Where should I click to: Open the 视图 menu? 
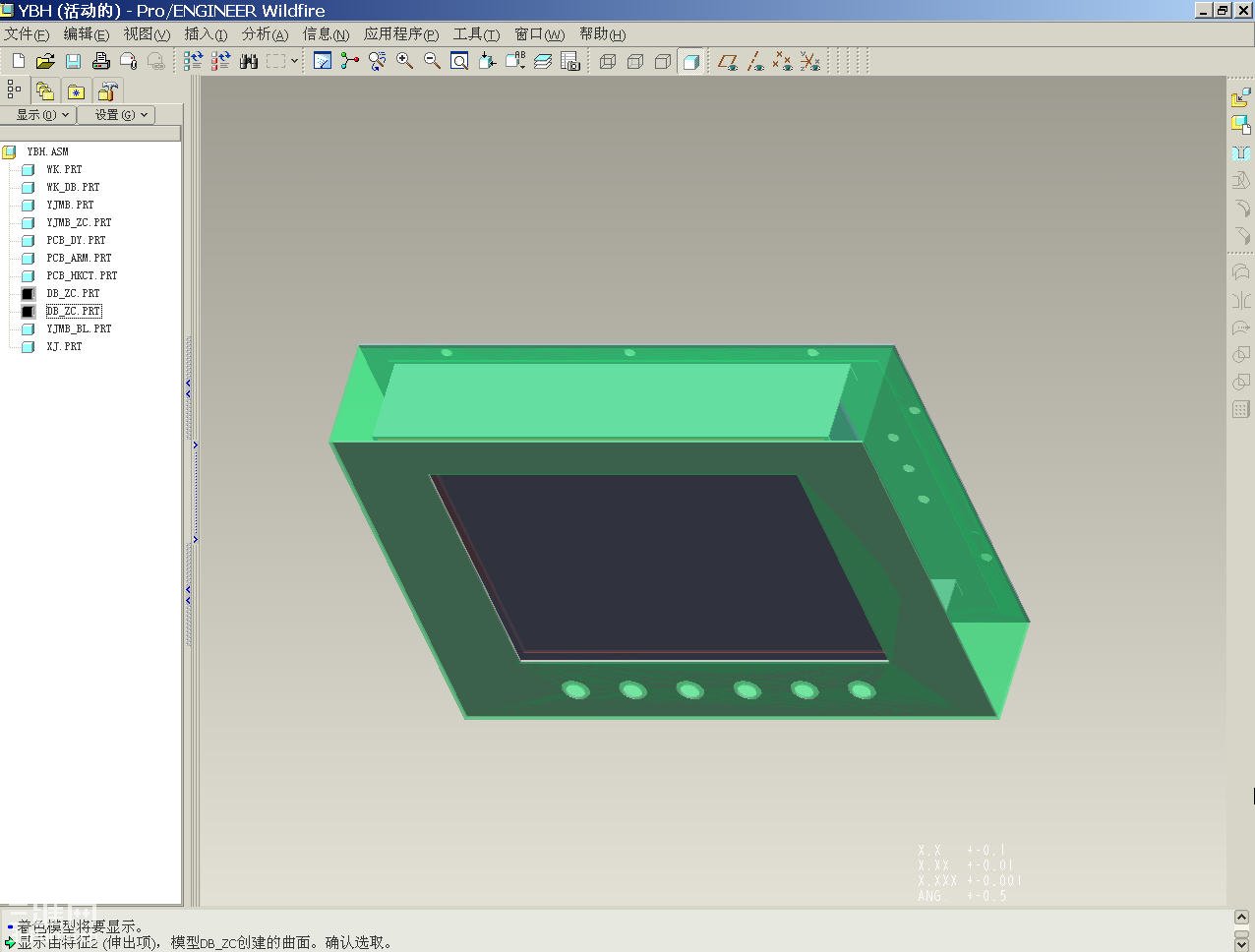(x=147, y=34)
